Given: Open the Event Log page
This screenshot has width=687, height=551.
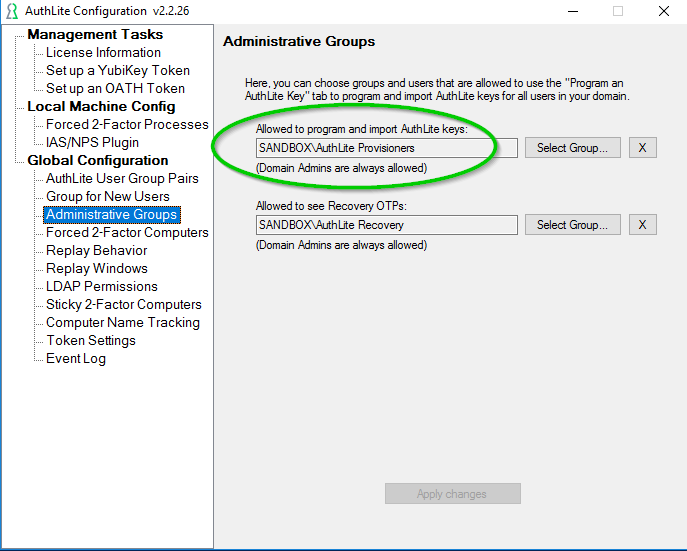Looking at the screenshot, I should click(76, 358).
